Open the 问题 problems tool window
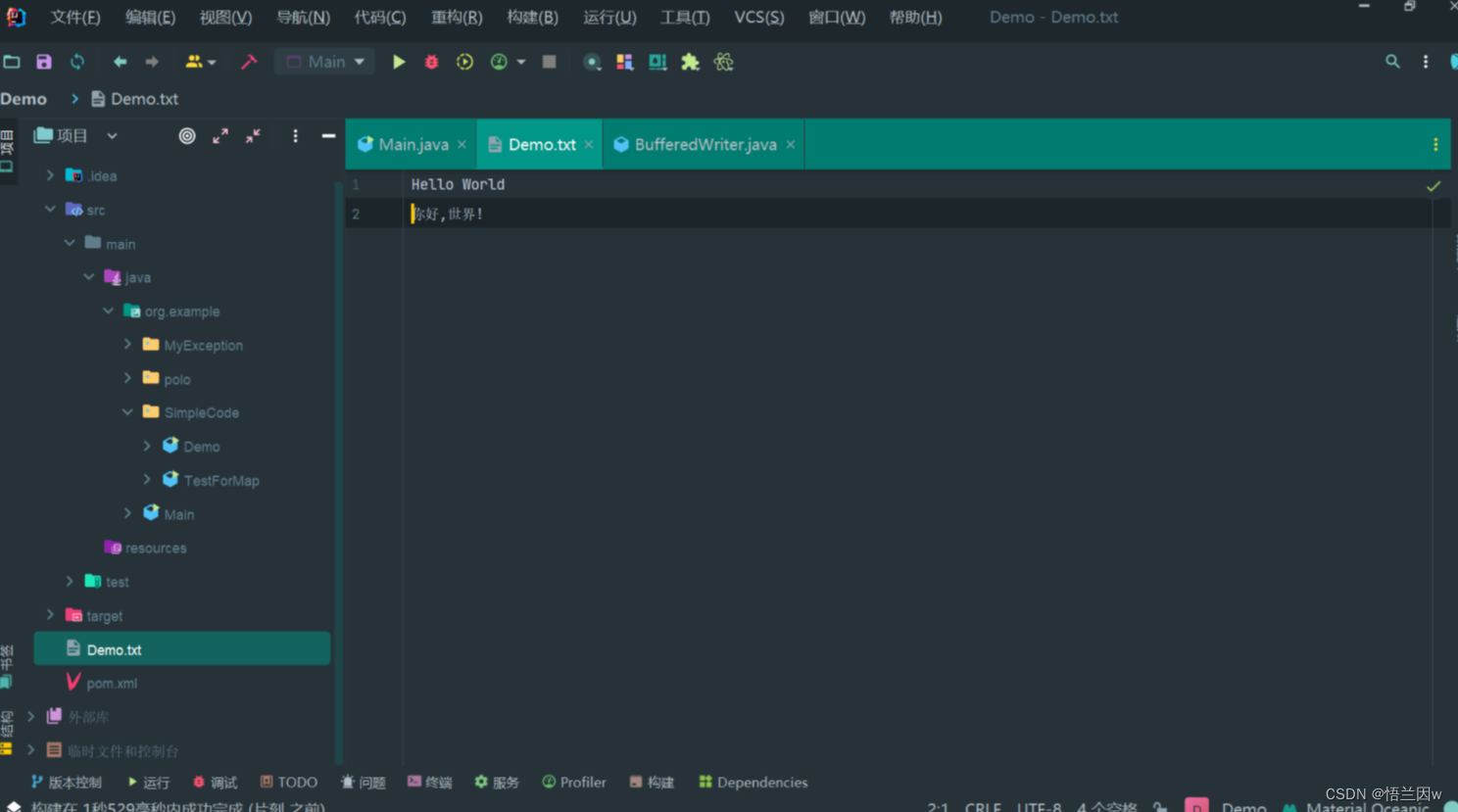The height and width of the screenshot is (812, 1458). coord(363,782)
